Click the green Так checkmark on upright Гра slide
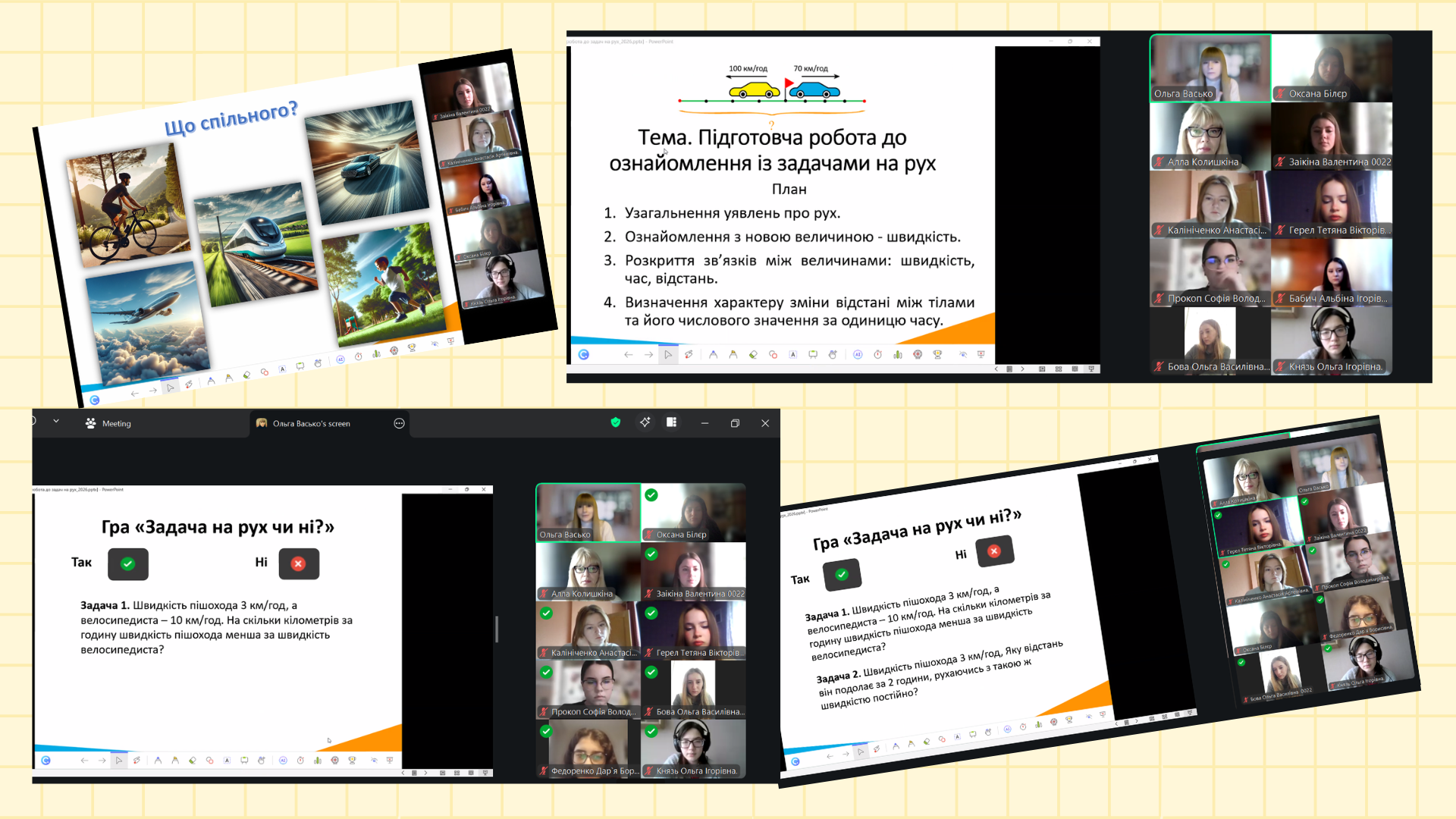 click(128, 563)
